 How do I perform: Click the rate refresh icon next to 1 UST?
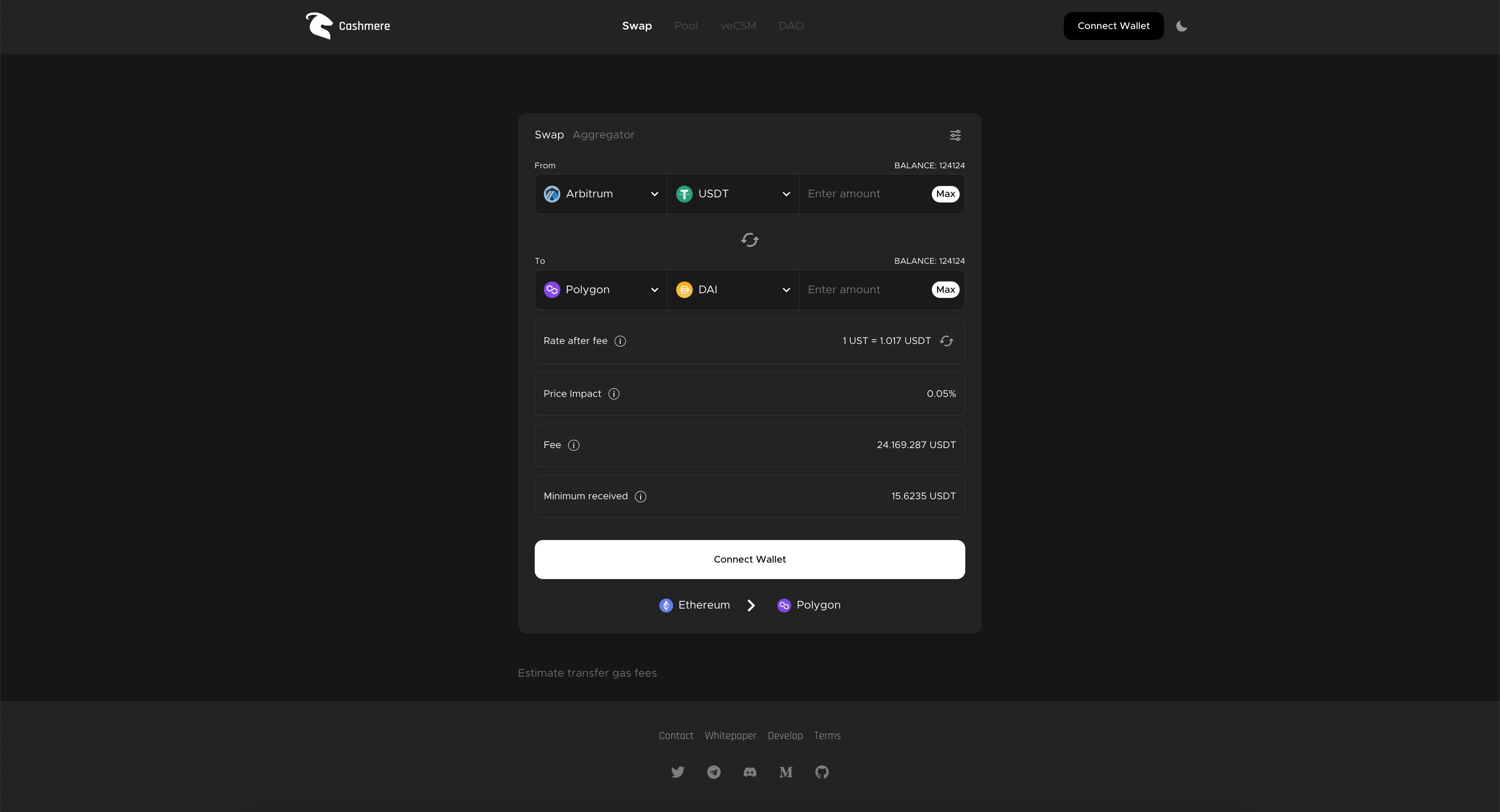click(x=946, y=341)
